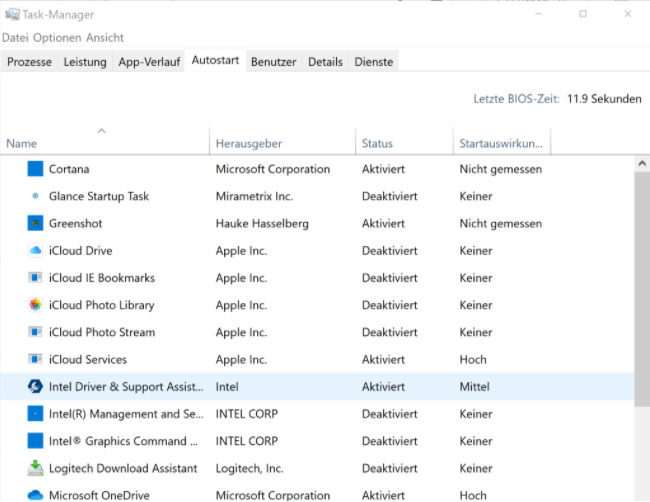650x502 pixels.
Task: Click the iCloud IE Bookmarks icon
Action: [x=35, y=277]
